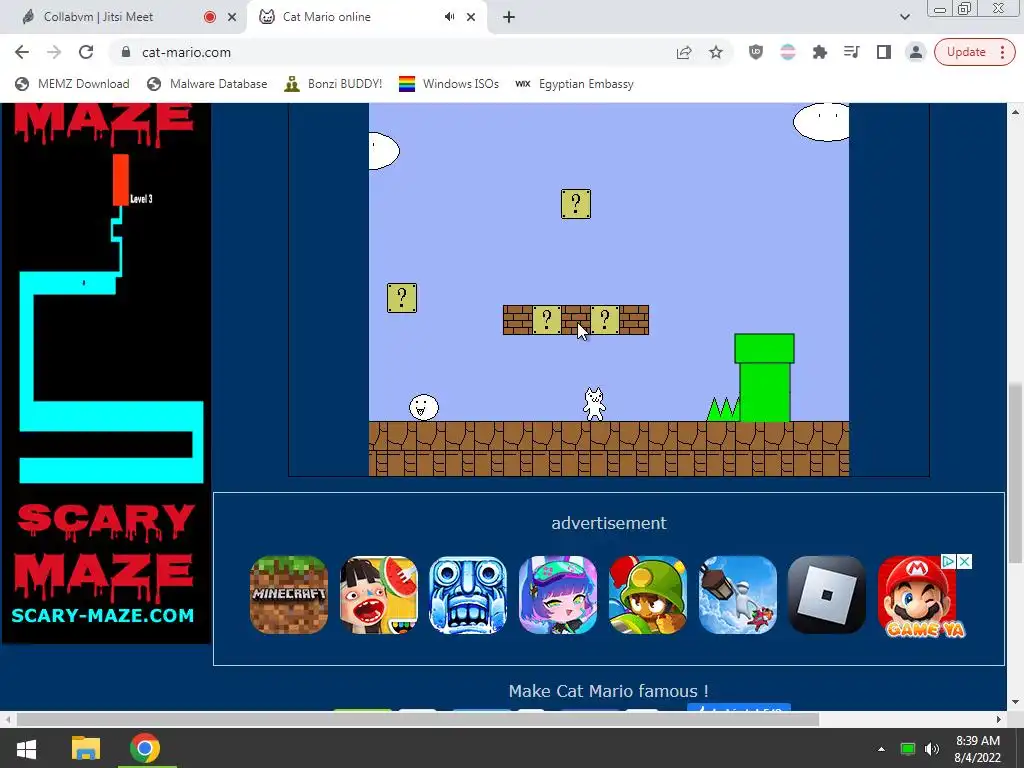Click the Chrome taskbar icon
Screen dimensions: 1024x768
click(145, 748)
